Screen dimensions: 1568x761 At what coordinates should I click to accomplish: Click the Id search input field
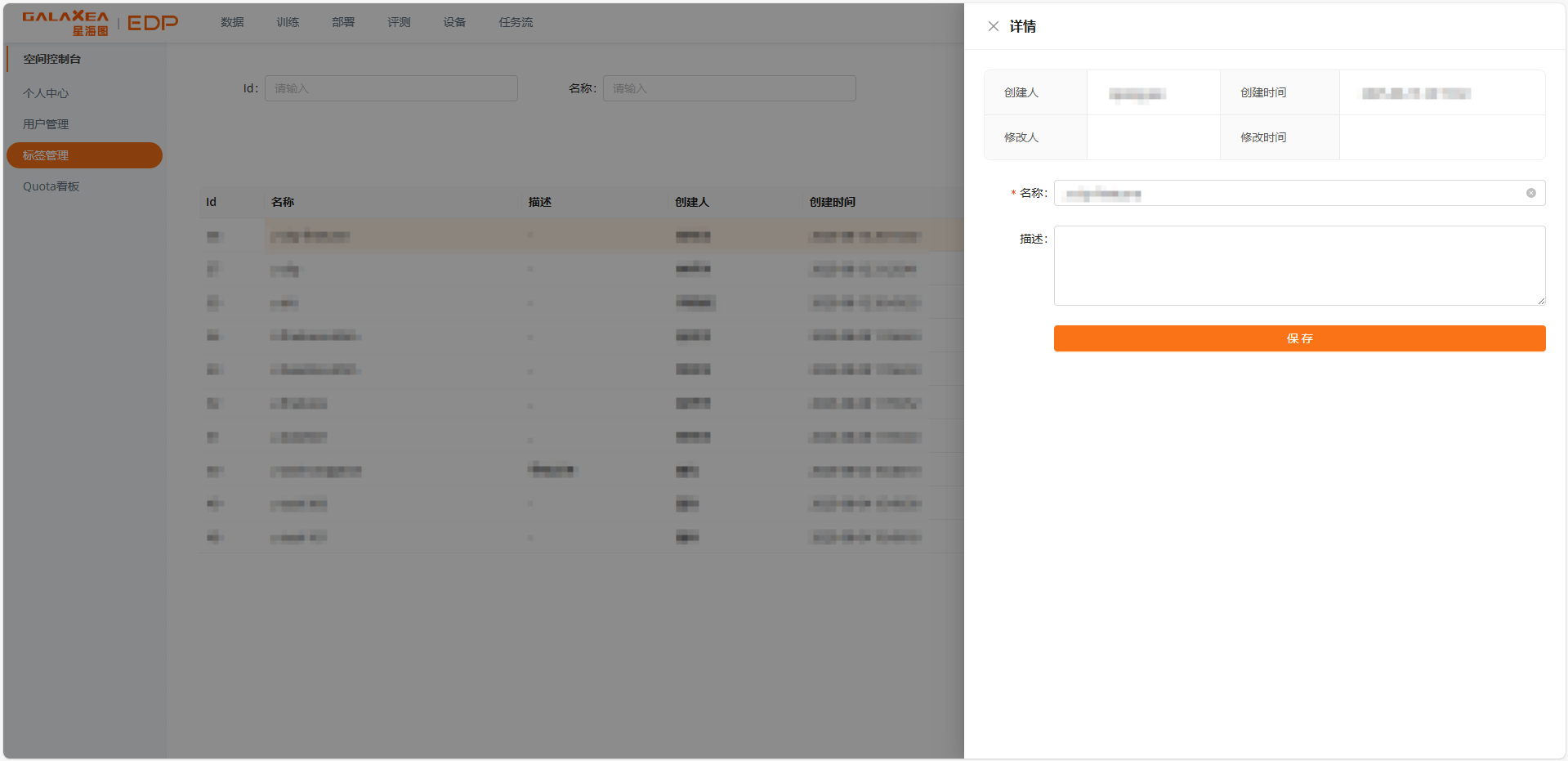[391, 88]
